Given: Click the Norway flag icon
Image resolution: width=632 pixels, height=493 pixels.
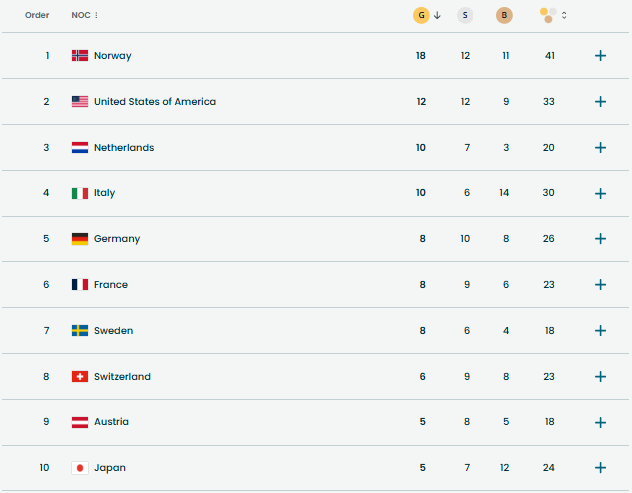Looking at the screenshot, I should (80, 56).
